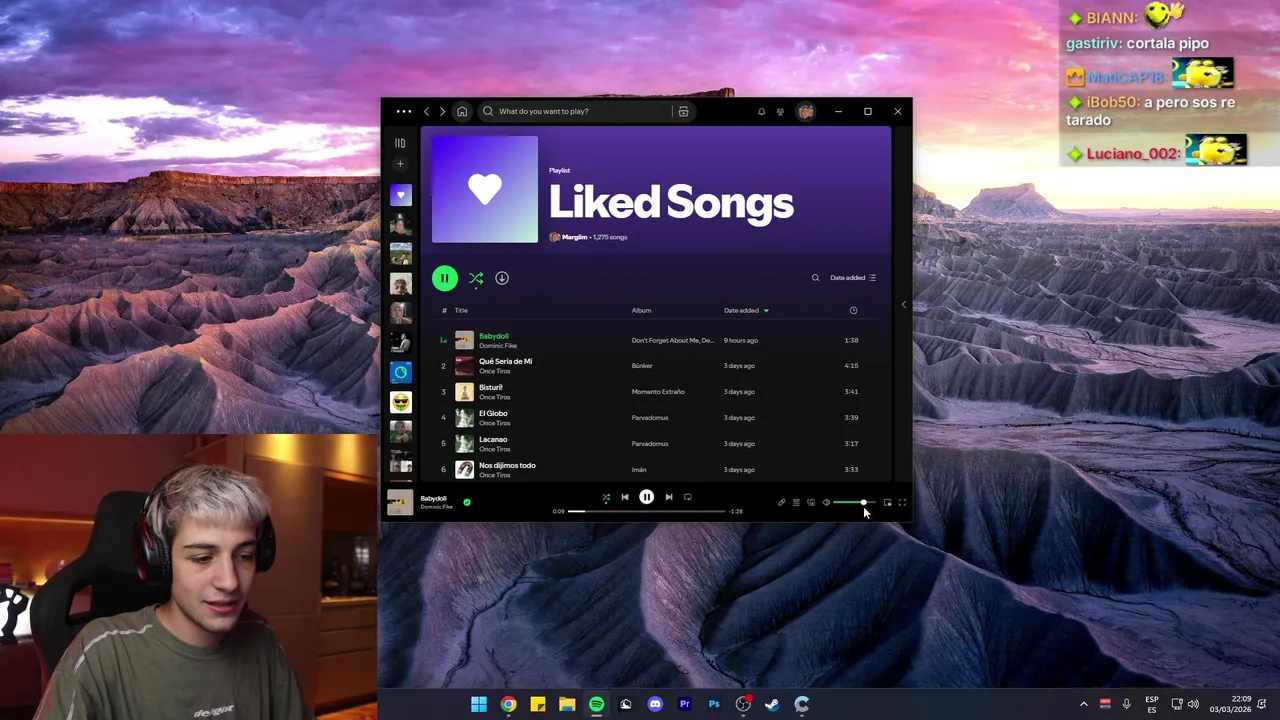
Task: Pause playlist with large green button
Action: pos(445,278)
